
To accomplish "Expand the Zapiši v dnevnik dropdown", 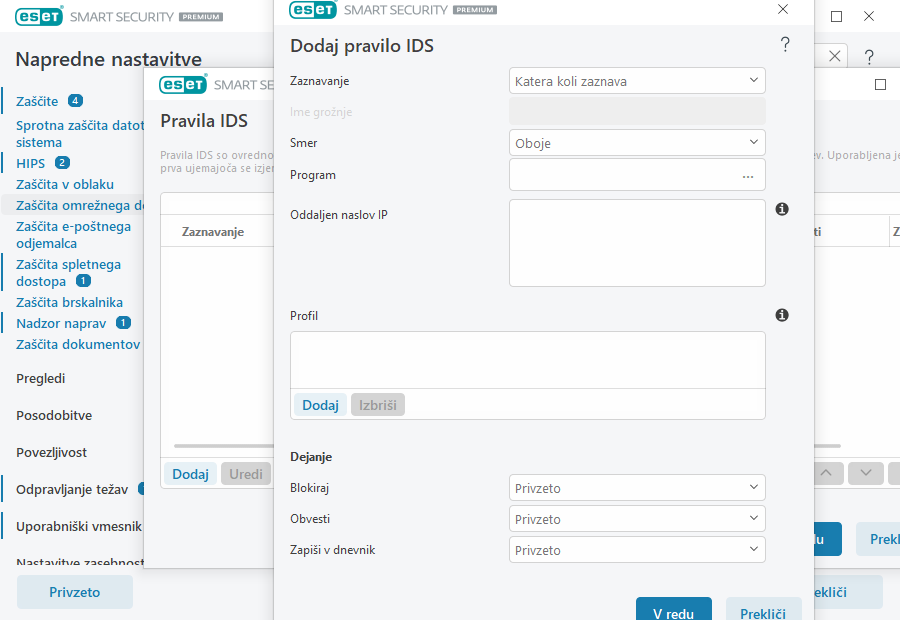I will coord(637,550).
